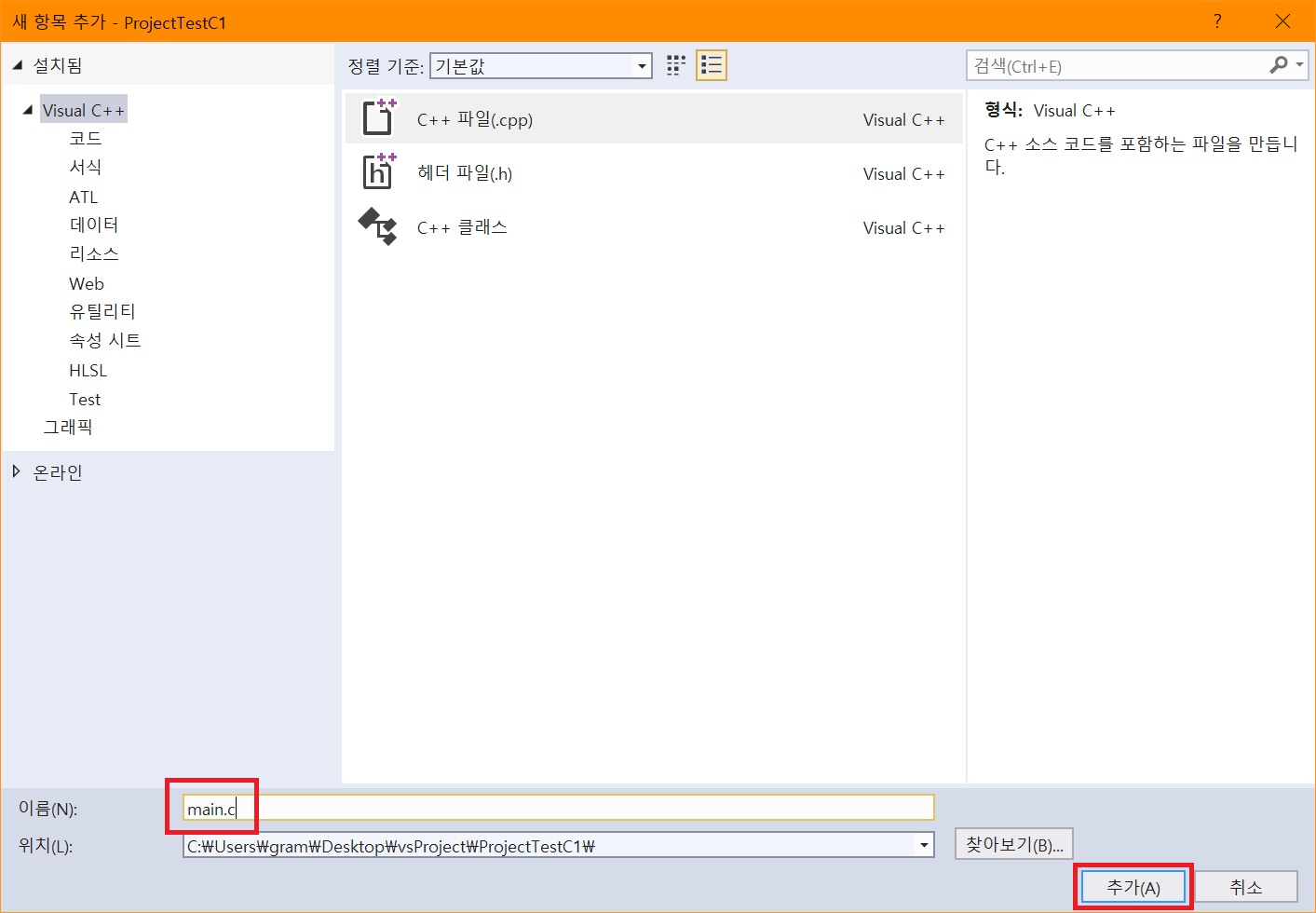This screenshot has height=913, width=1316.
Task: Select the HLSL category
Action: pos(88,370)
